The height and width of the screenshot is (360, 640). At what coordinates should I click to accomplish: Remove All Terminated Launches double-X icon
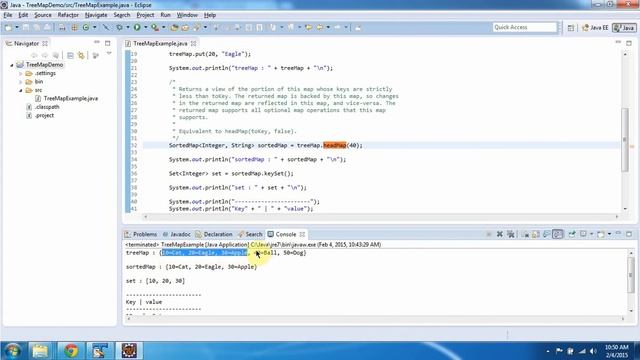(x=510, y=234)
